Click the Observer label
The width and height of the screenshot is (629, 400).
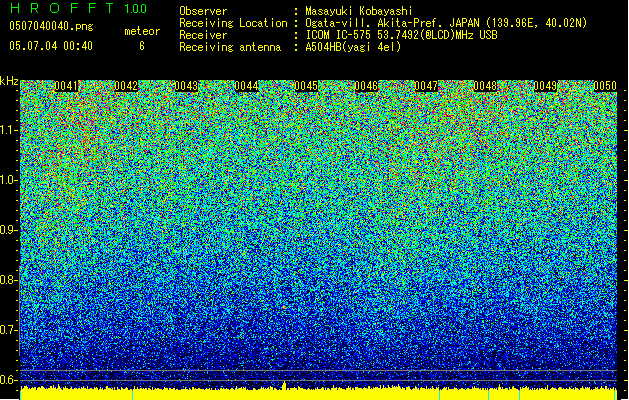pos(203,11)
